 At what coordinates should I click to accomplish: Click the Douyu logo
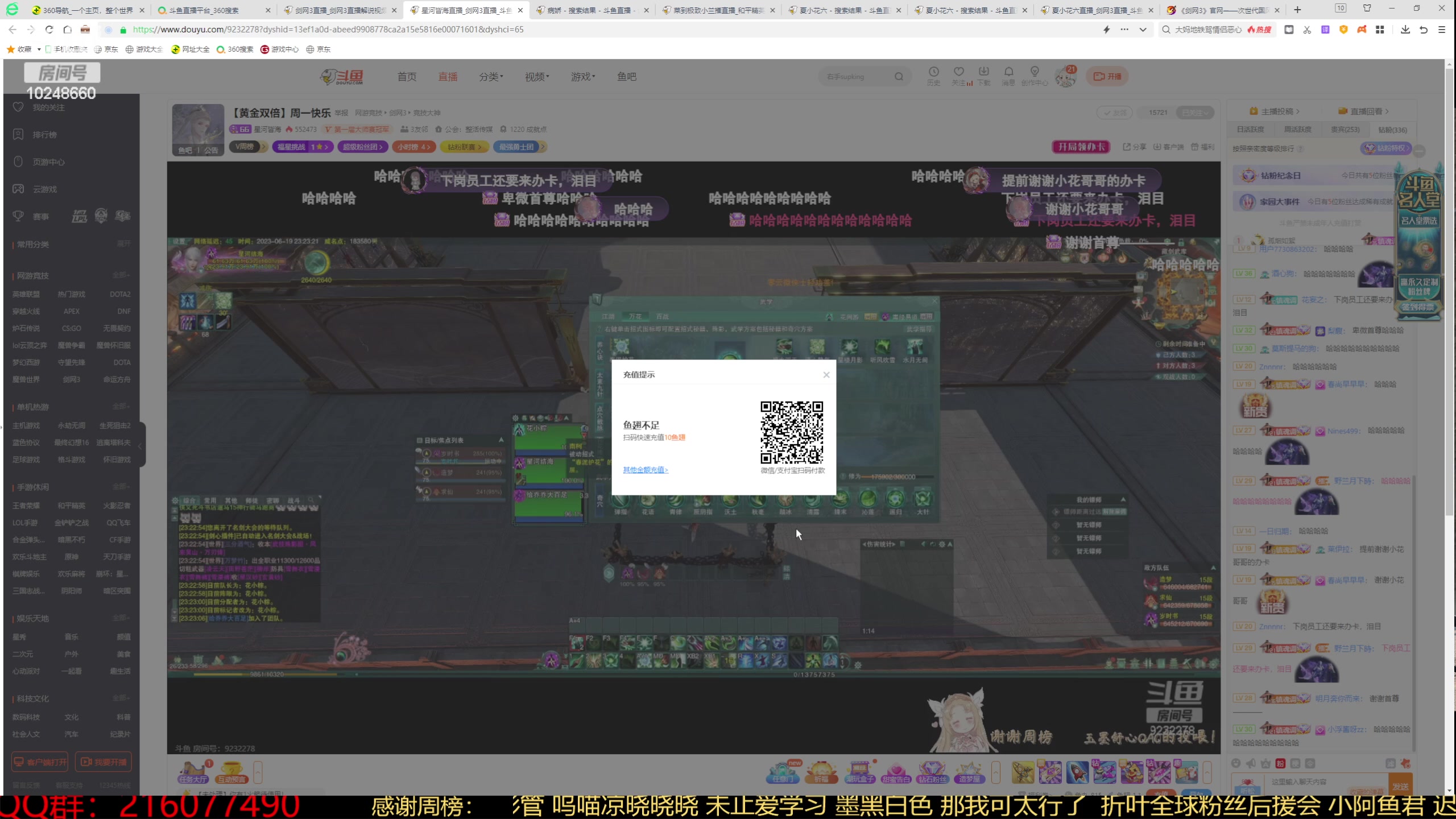click(342, 77)
